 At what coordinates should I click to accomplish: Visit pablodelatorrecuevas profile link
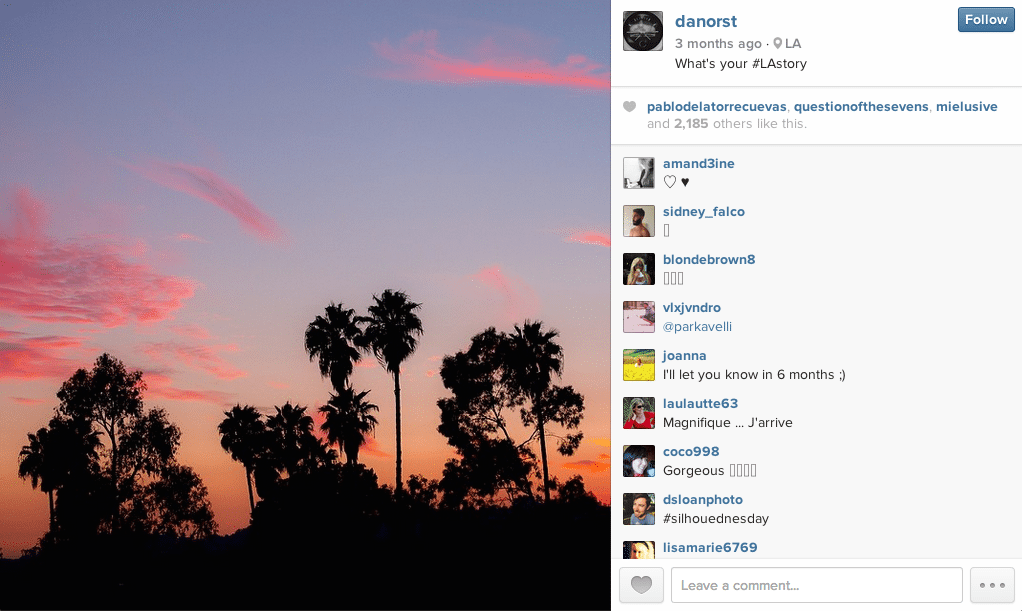[716, 106]
